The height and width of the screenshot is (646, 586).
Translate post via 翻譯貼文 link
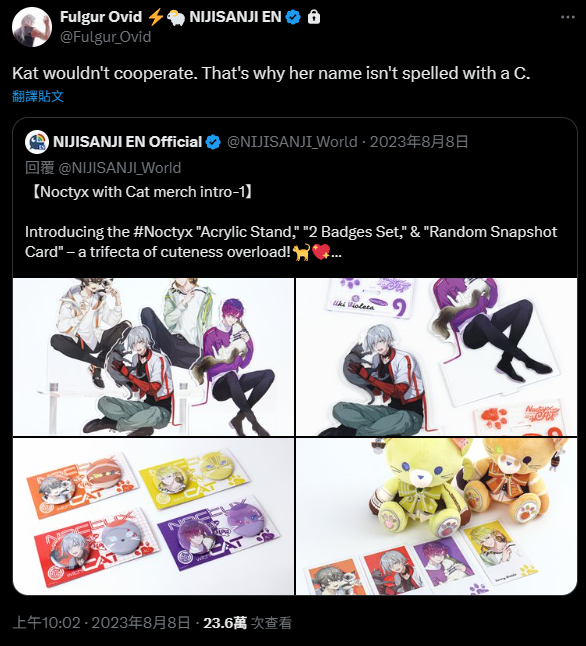pyautogui.click(x=38, y=96)
